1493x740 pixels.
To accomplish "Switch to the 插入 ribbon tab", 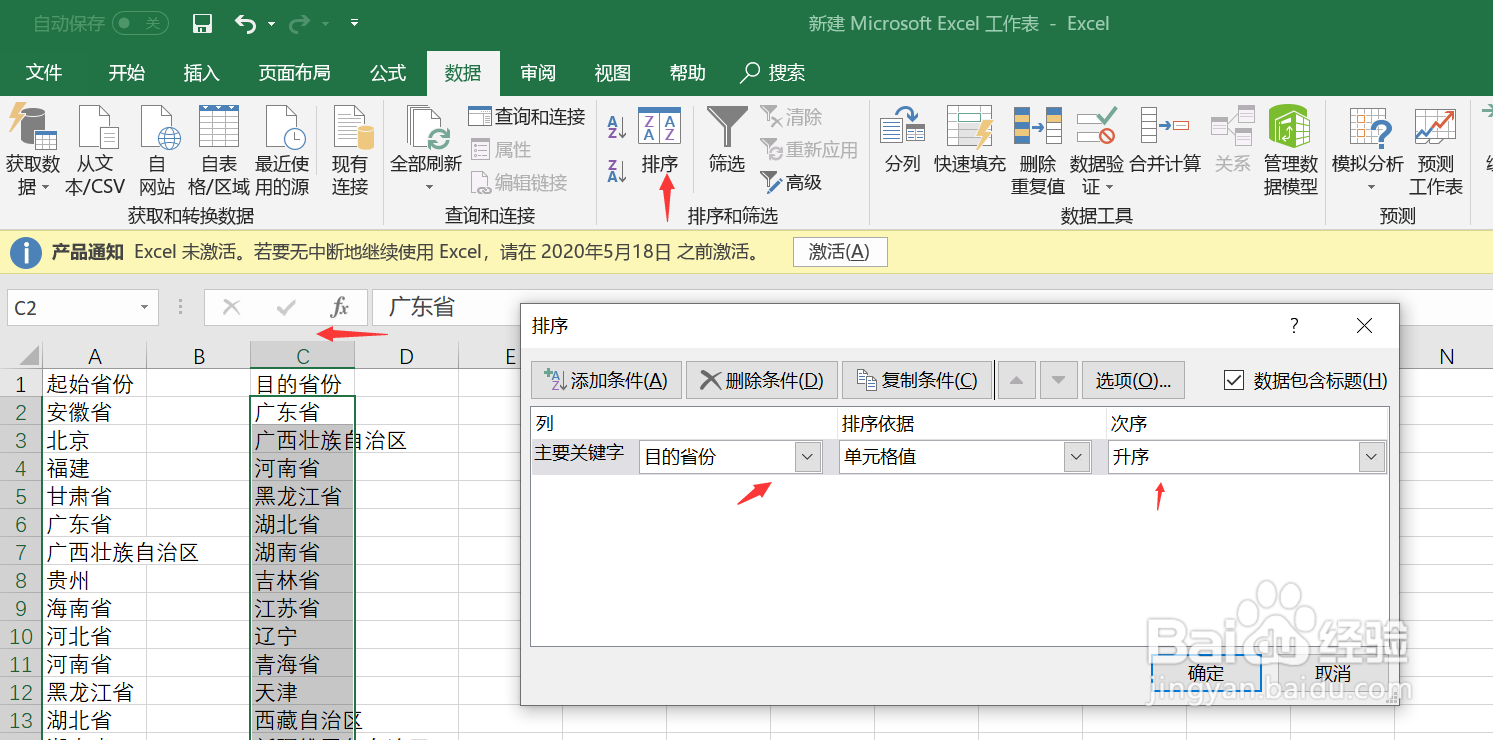I will pos(202,73).
